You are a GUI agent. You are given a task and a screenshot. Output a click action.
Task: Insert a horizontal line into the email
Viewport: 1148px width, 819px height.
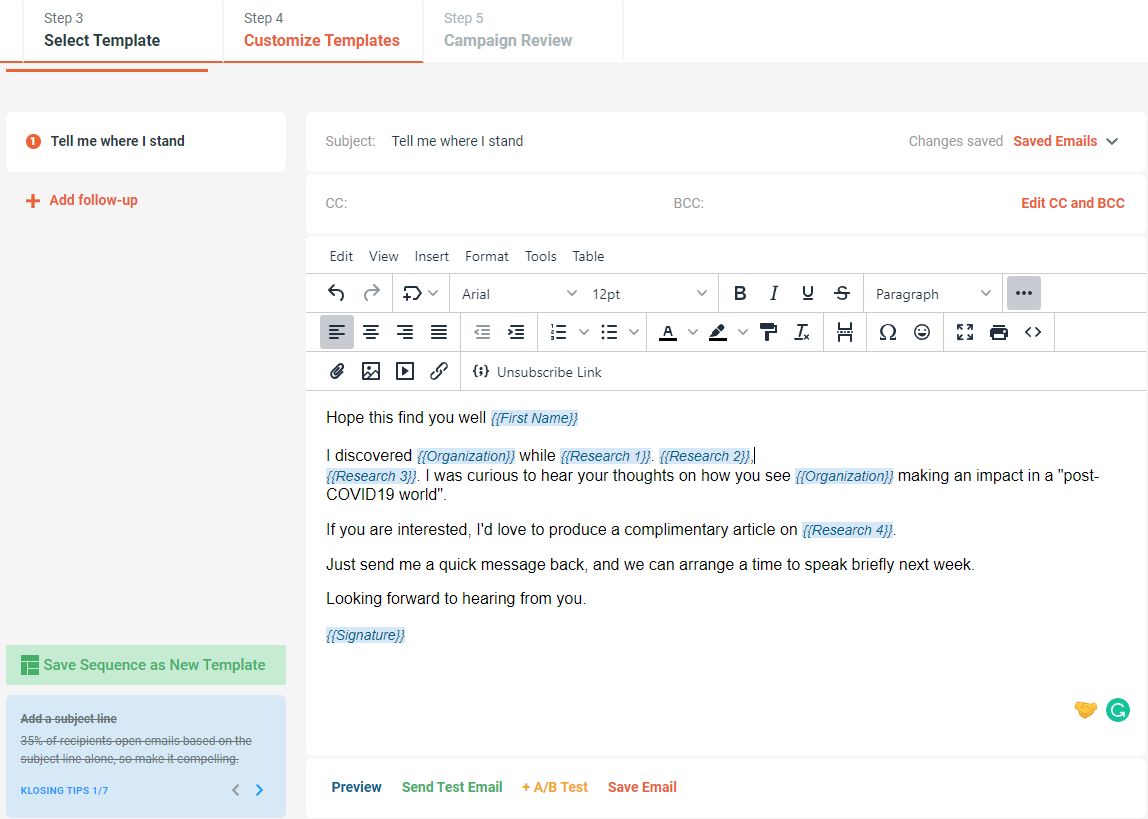tap(844, 331)
